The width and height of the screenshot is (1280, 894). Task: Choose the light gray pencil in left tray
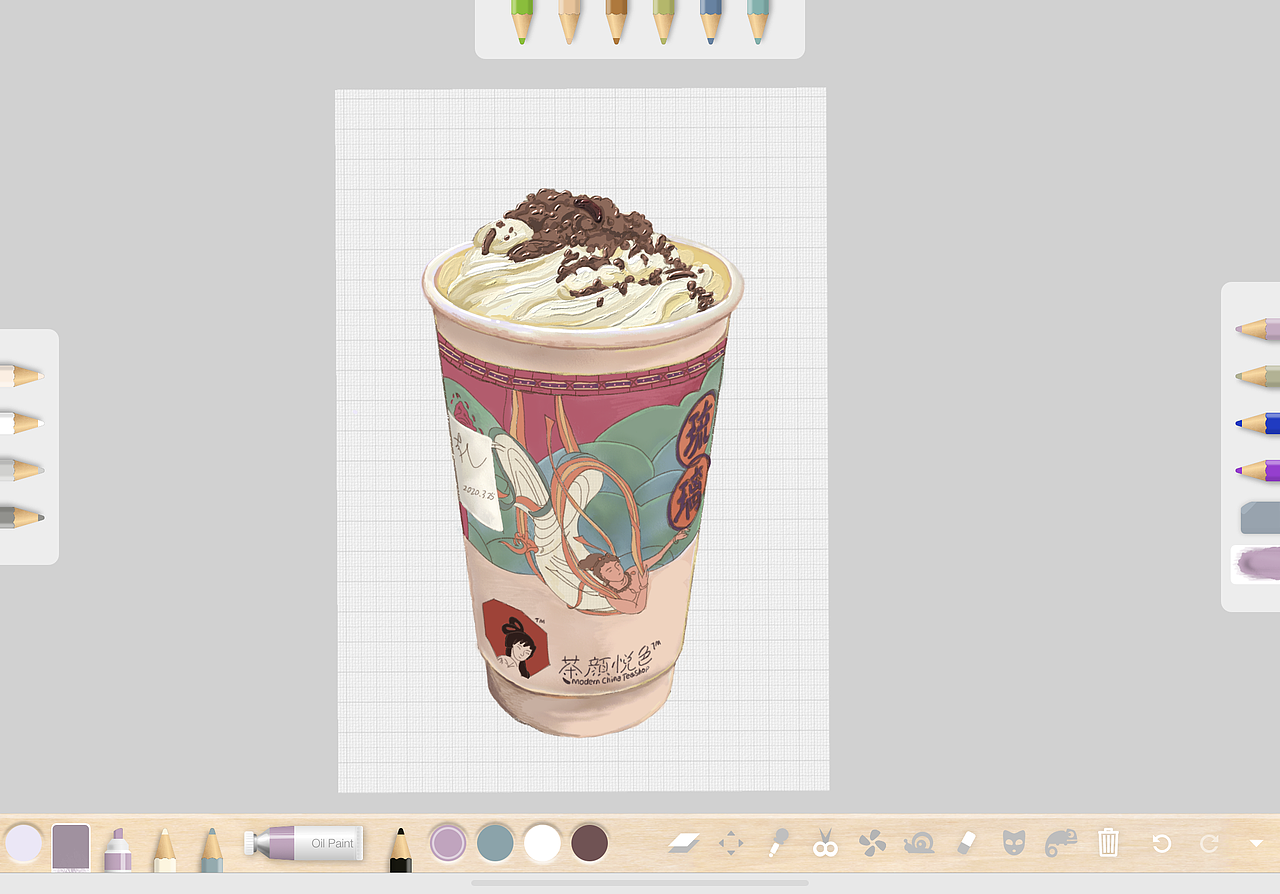[x=21, y=470]
